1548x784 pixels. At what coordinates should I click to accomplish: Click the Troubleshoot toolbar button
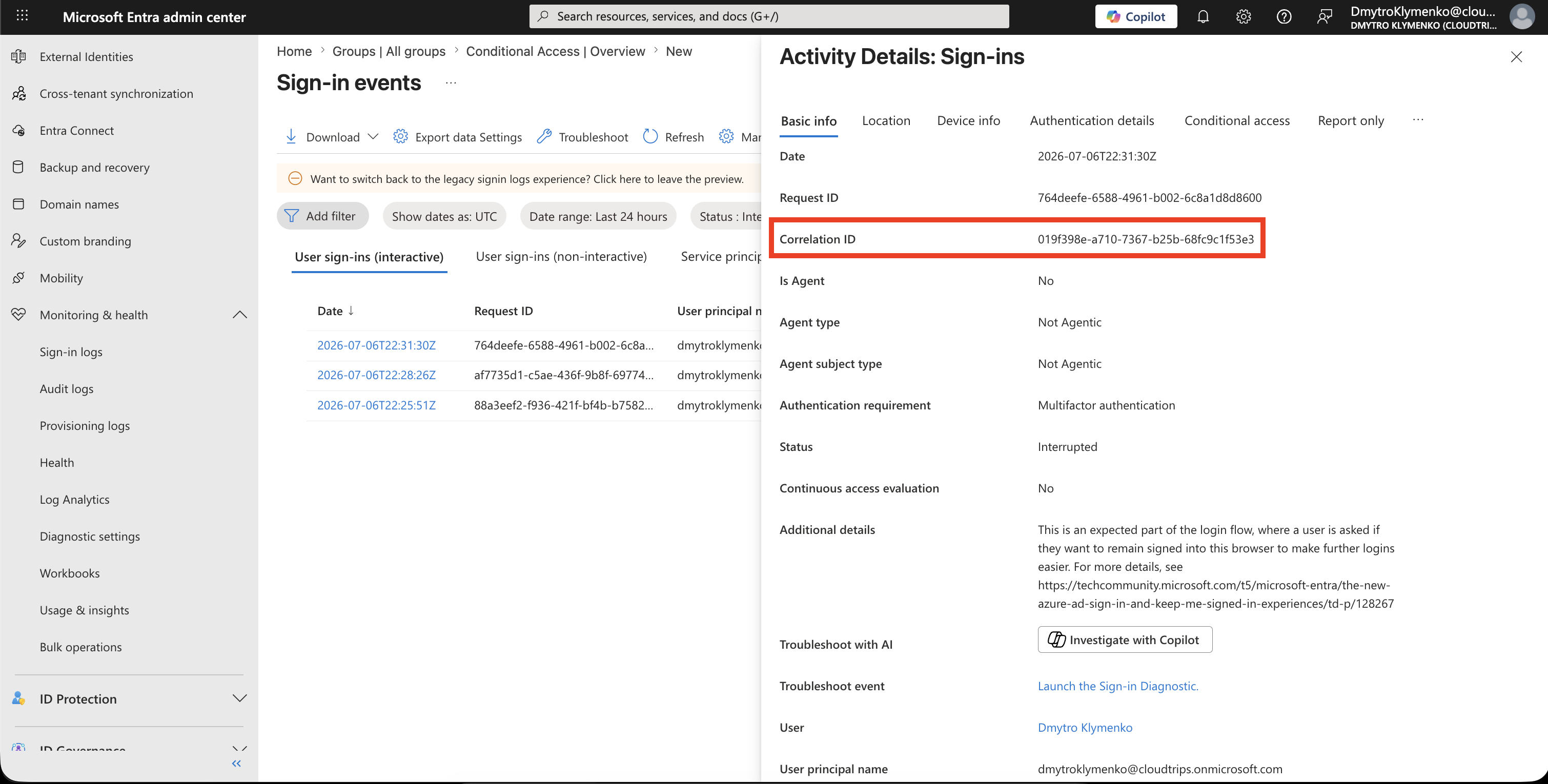(x=582, y=137)
